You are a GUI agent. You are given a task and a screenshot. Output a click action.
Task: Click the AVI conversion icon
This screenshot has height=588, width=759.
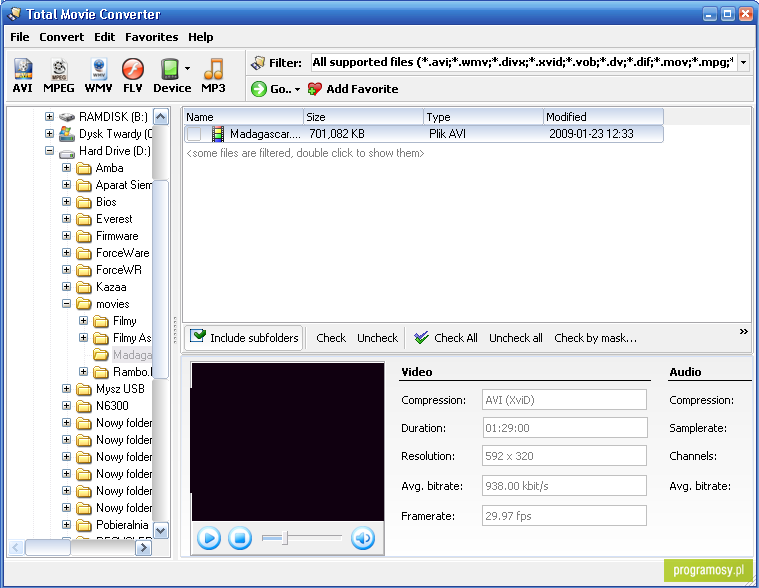pos(23,75)
